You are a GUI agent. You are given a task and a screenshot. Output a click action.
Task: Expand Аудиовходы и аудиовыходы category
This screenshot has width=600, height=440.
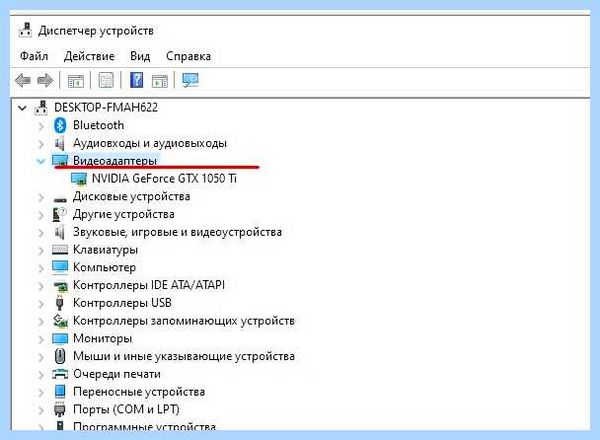[41, 144]
